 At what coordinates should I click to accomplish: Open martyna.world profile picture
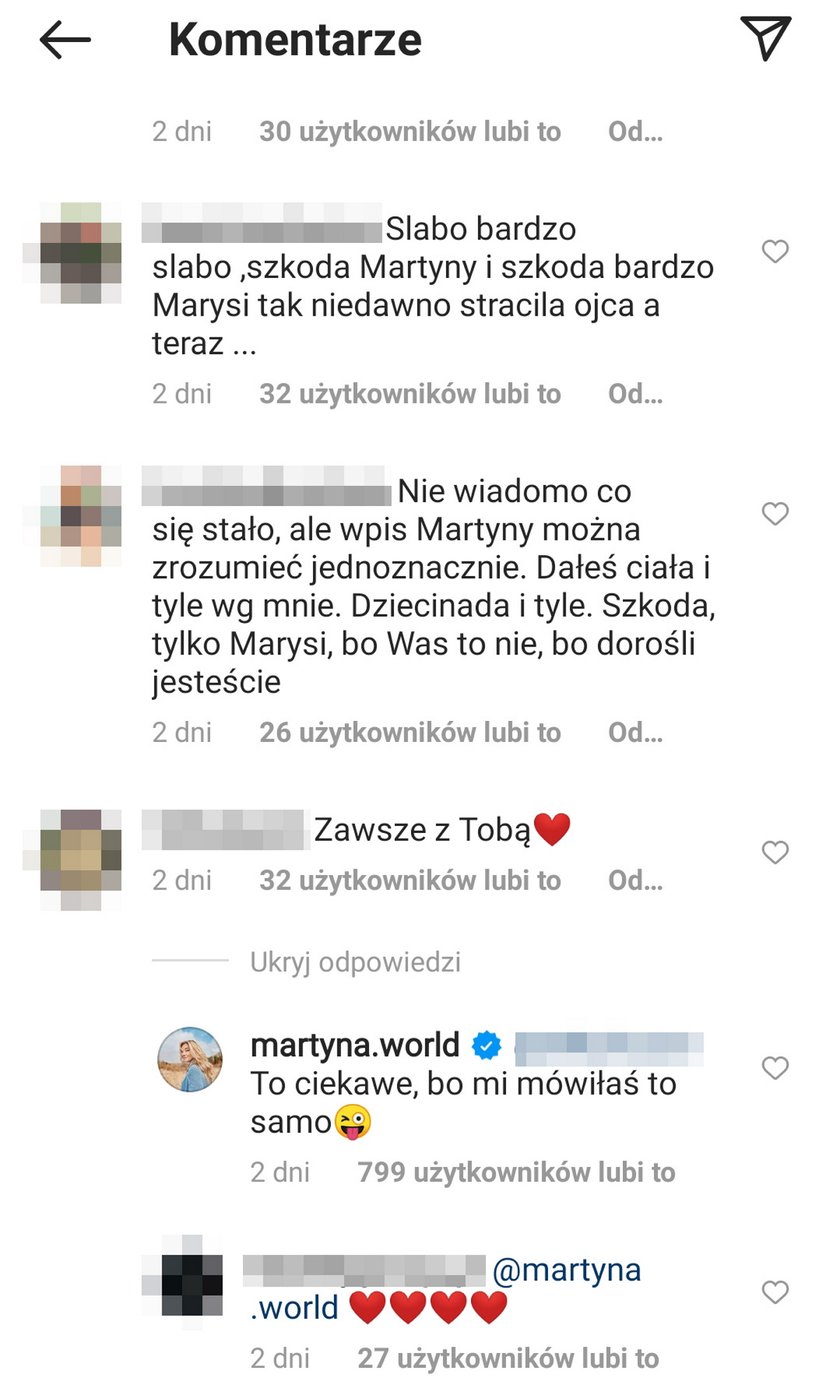tap(190, 1060)
